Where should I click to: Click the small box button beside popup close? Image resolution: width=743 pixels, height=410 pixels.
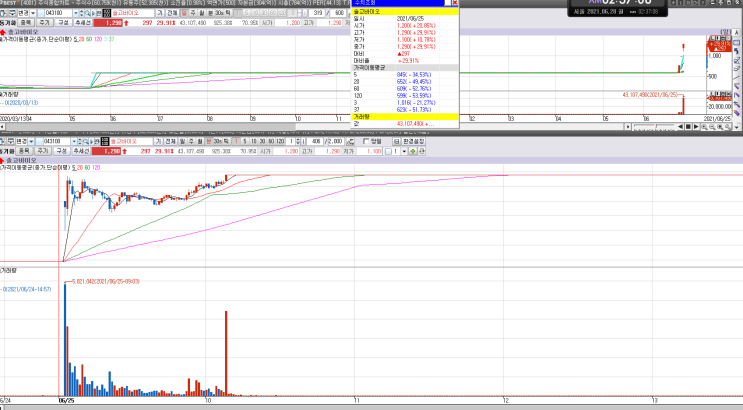[447, 2]
